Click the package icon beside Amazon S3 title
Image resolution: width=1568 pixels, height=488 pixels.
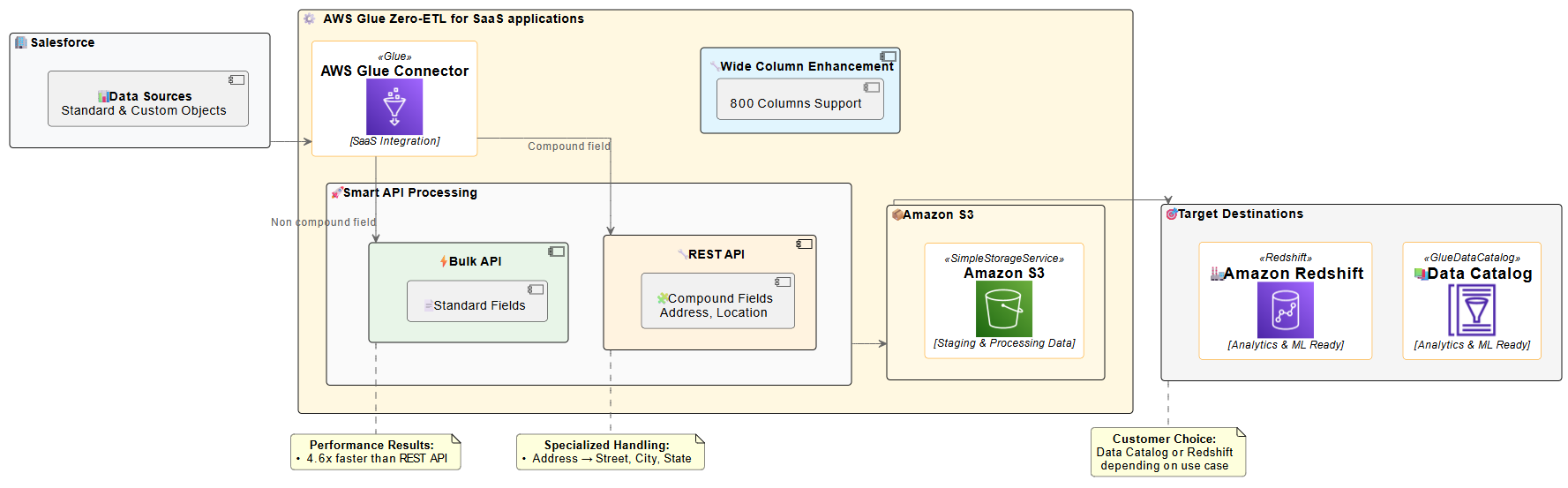coord(897,214)
